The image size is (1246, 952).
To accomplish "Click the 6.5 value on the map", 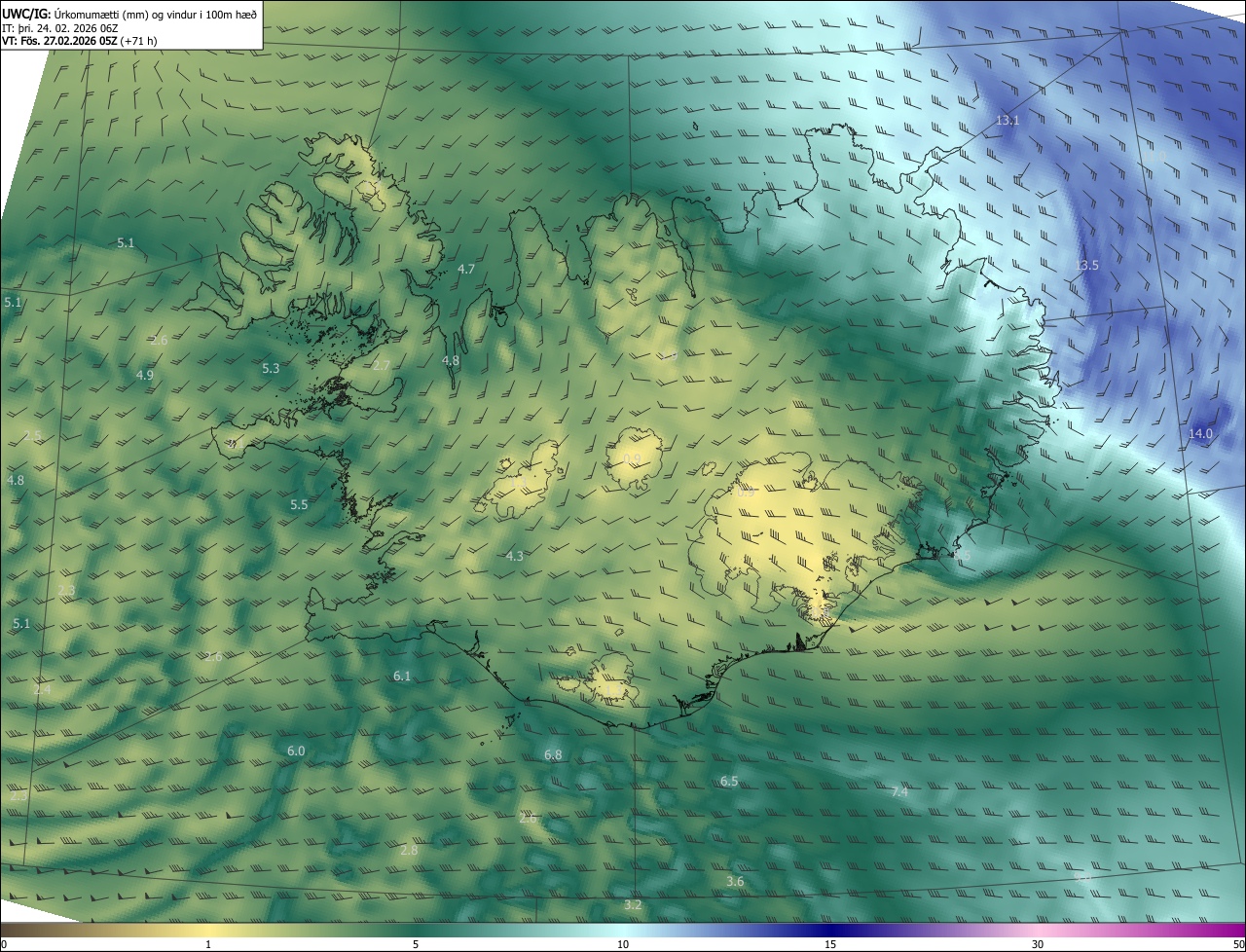I will pyautogui.click(x=729, y=781).
